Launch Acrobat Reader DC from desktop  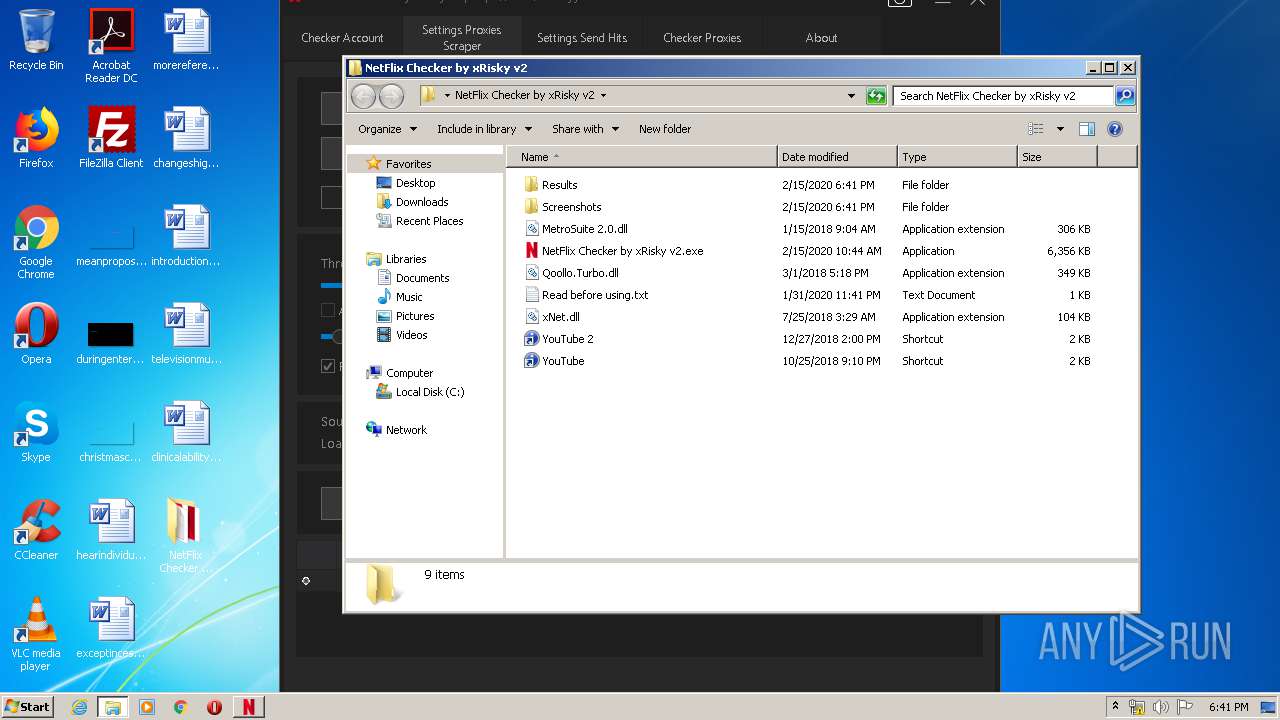tap(111, 45)
